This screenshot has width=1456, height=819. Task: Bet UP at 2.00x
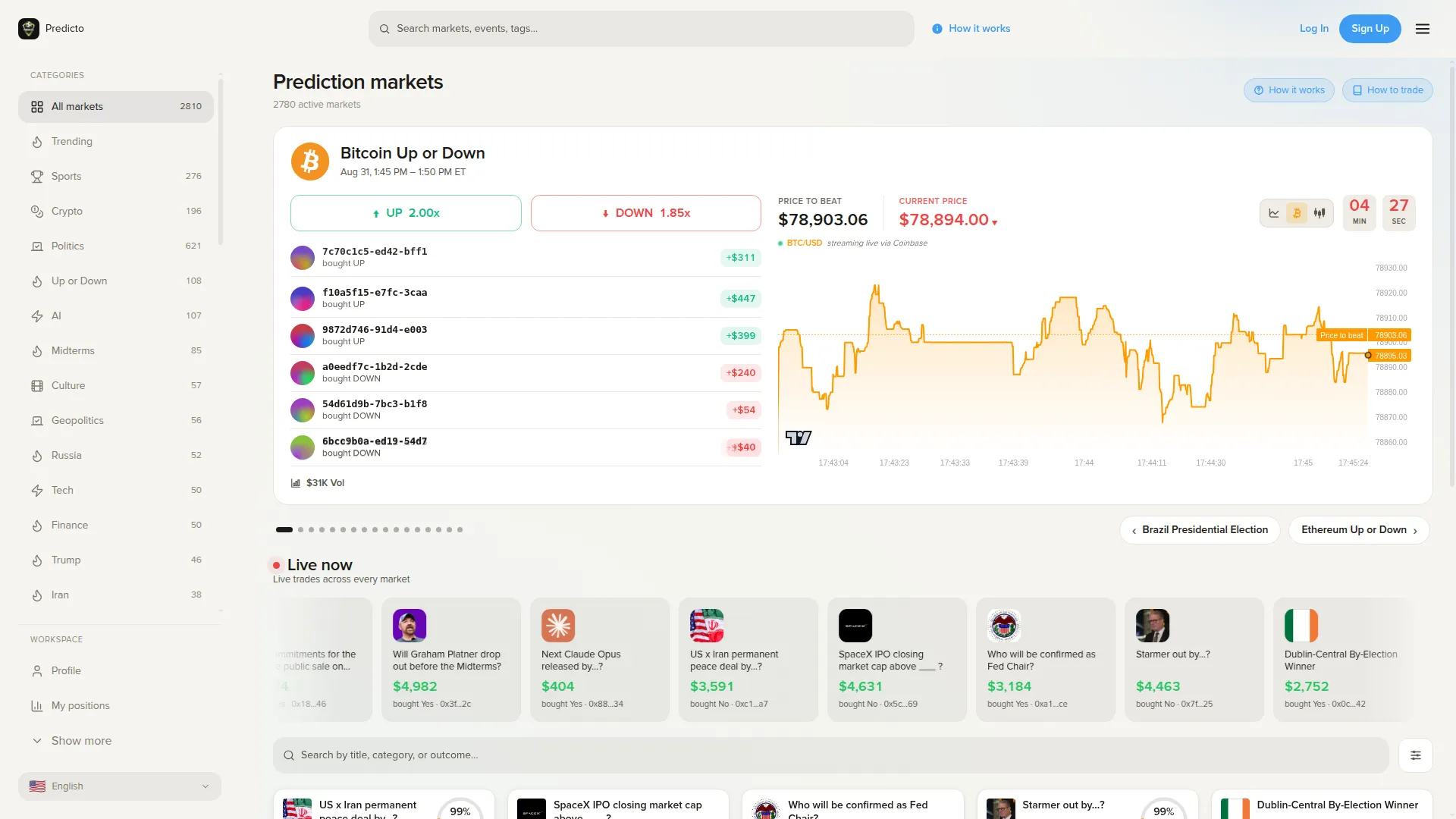tap(406, 213)
